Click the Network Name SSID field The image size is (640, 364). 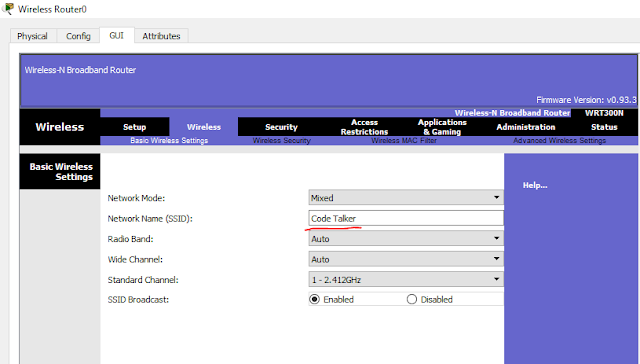pos(406,218)
